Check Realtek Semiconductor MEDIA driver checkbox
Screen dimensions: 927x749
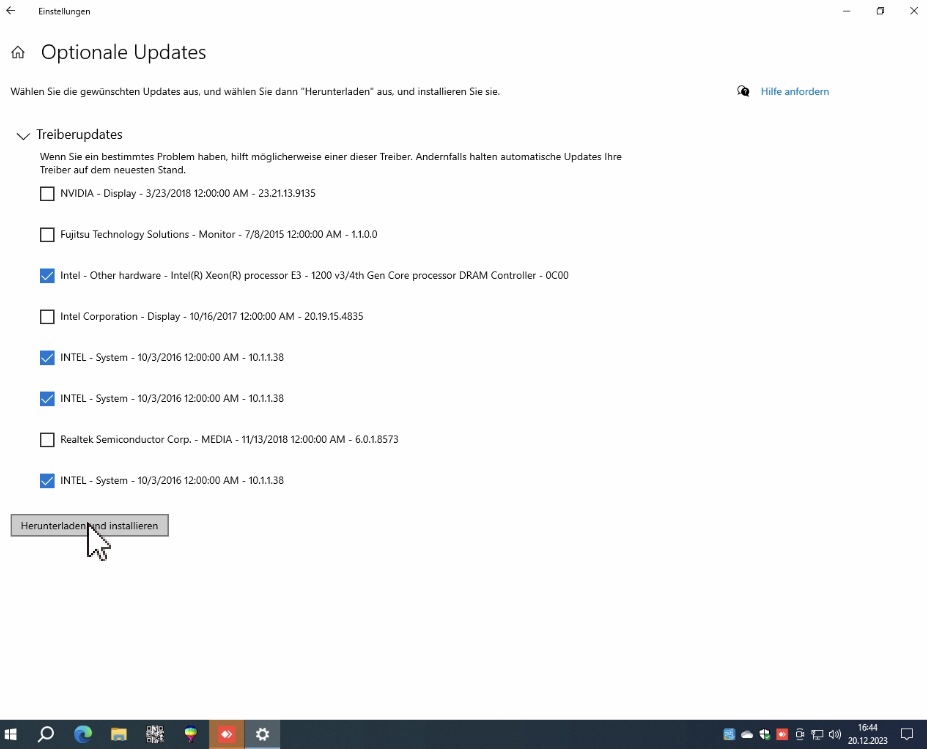click(47, 440)
